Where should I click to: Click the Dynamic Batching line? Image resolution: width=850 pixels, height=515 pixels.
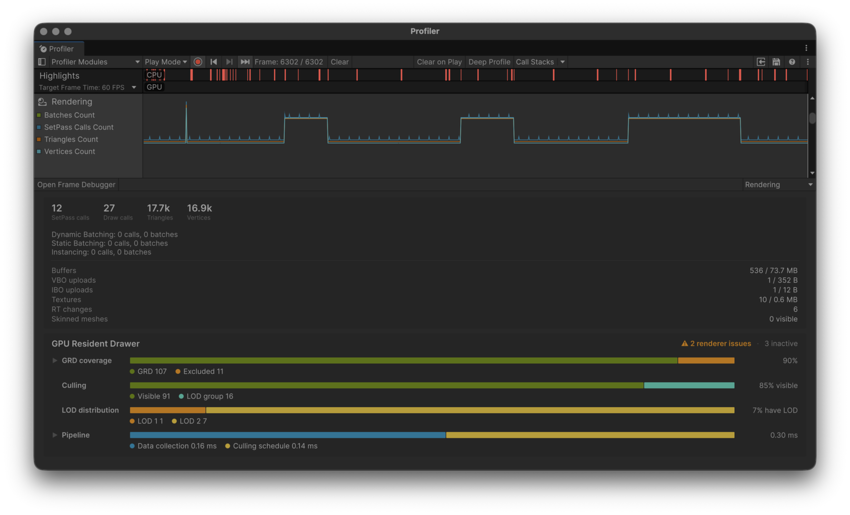tap(114, 235)
